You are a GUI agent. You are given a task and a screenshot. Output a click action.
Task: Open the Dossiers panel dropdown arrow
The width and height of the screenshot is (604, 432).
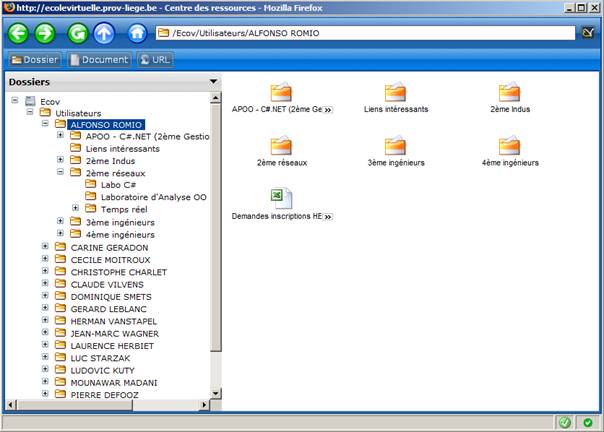click(x=213, y=81)
